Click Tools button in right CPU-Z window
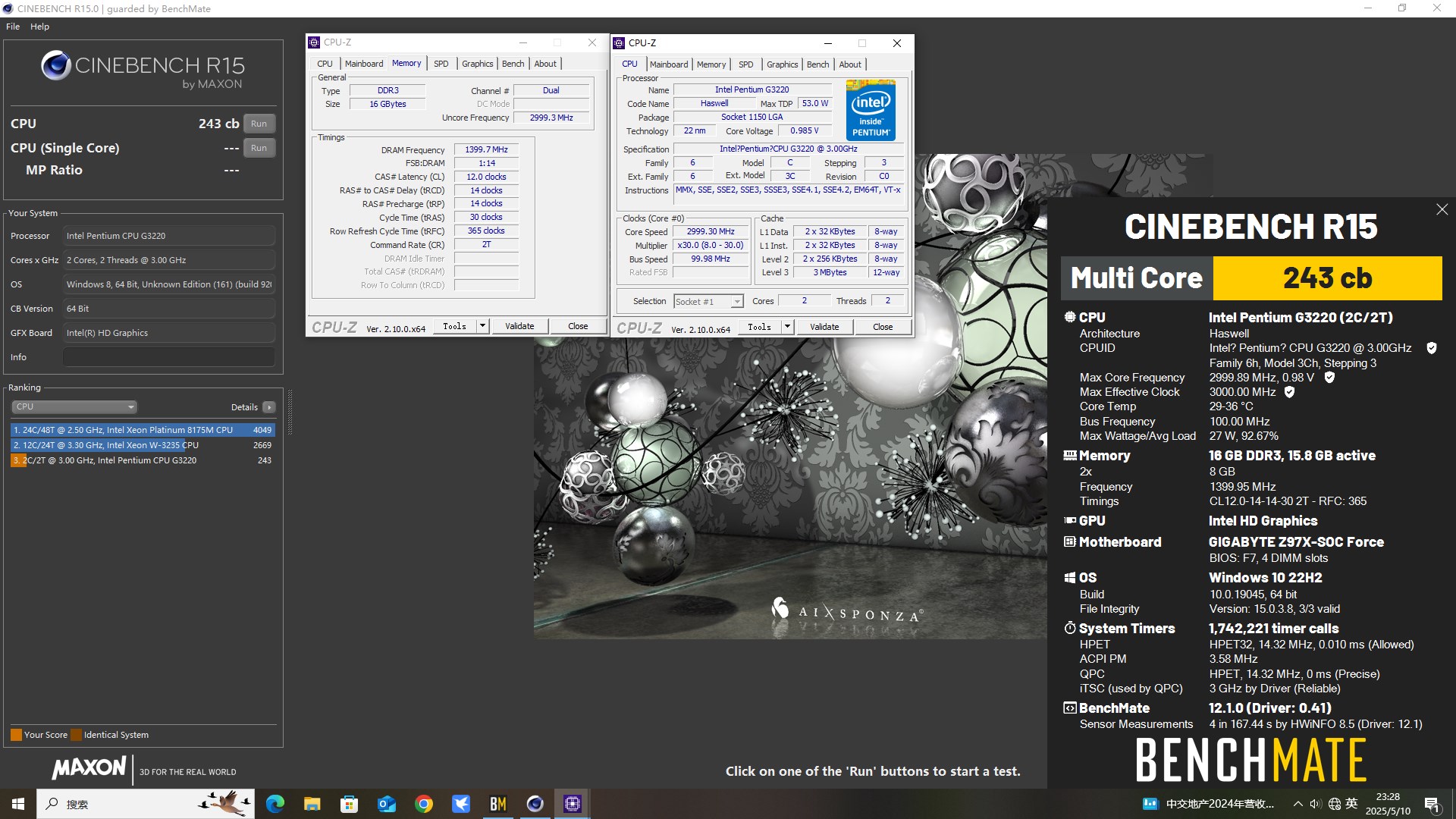Image resolution: width=1456 pixels, height=819 pixels. point(759,327)
